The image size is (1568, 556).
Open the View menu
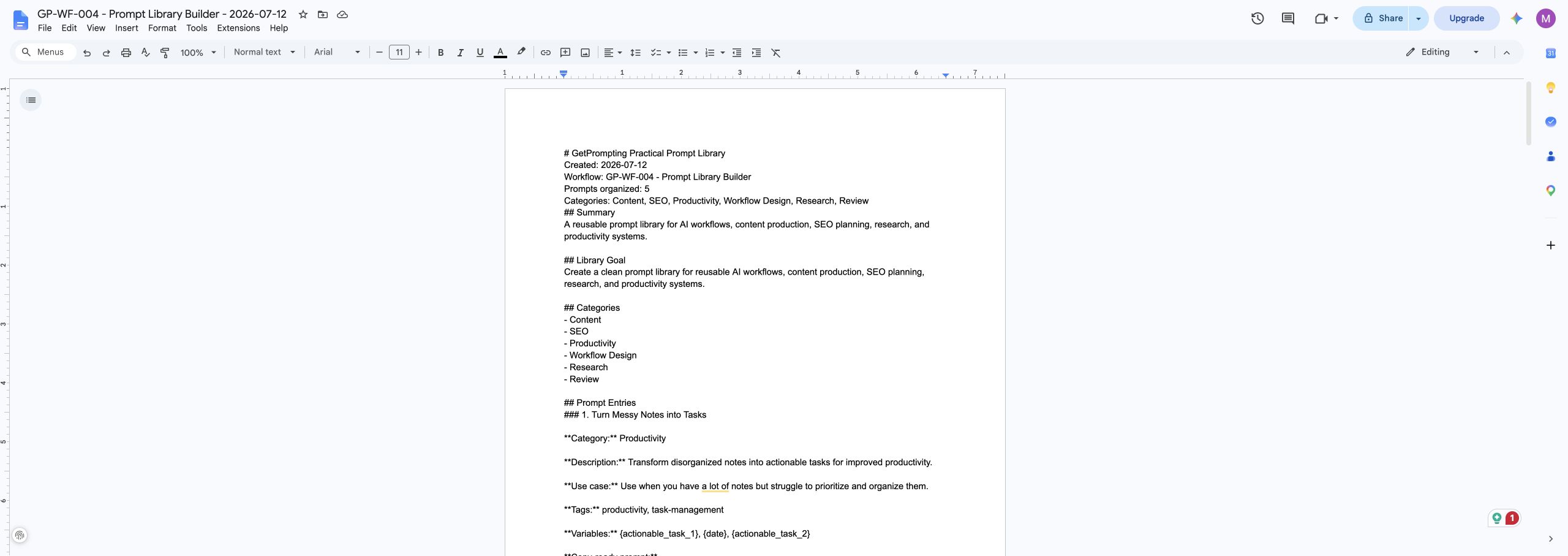(x=96, y=28)
